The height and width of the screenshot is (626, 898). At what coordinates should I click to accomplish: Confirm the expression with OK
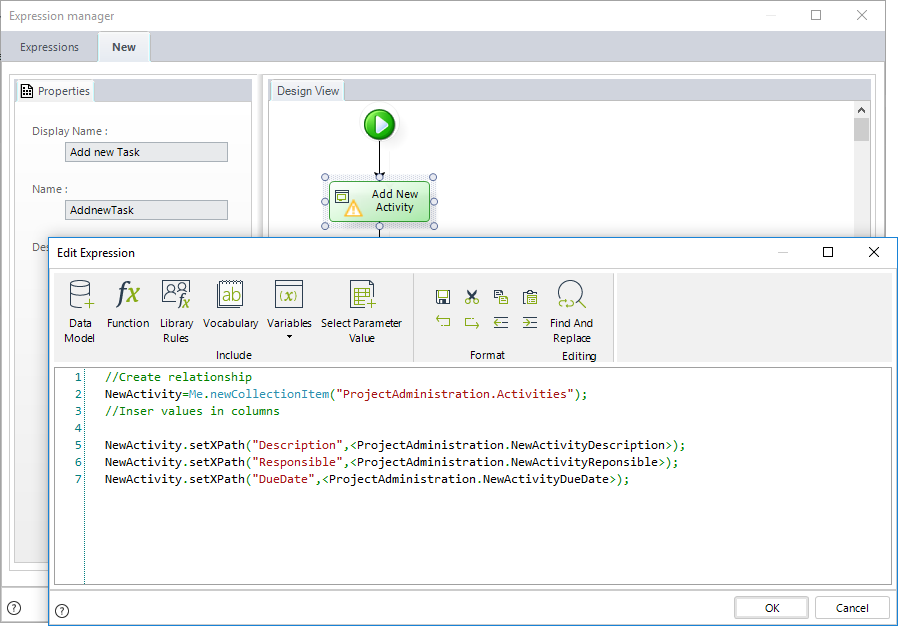(x=771, y=608)
